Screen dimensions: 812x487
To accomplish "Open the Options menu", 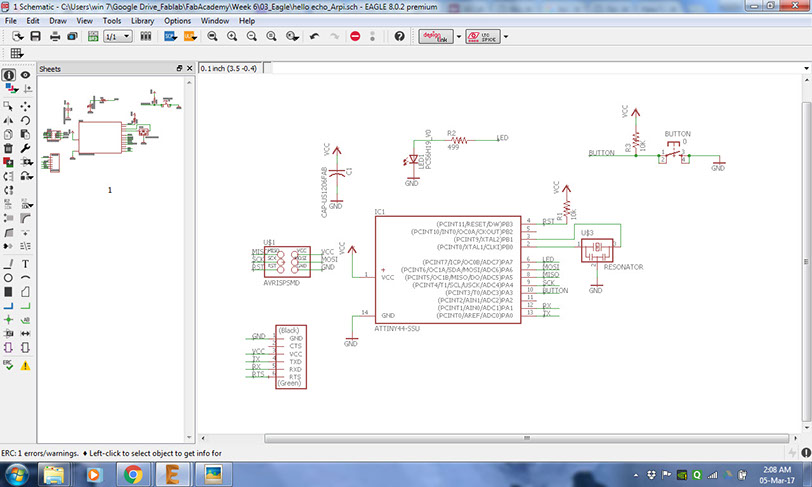I will point(178,21).
